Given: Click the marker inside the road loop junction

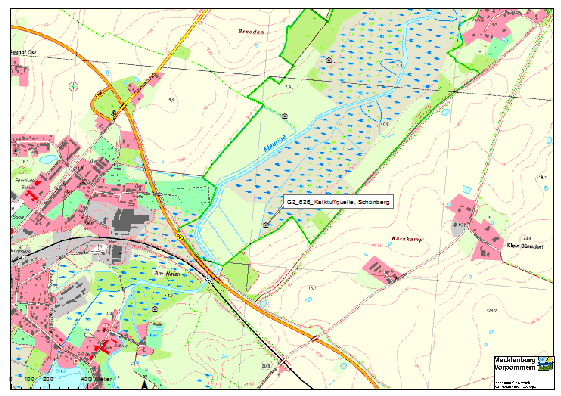Looking at the screenshot, I should 114,114.
